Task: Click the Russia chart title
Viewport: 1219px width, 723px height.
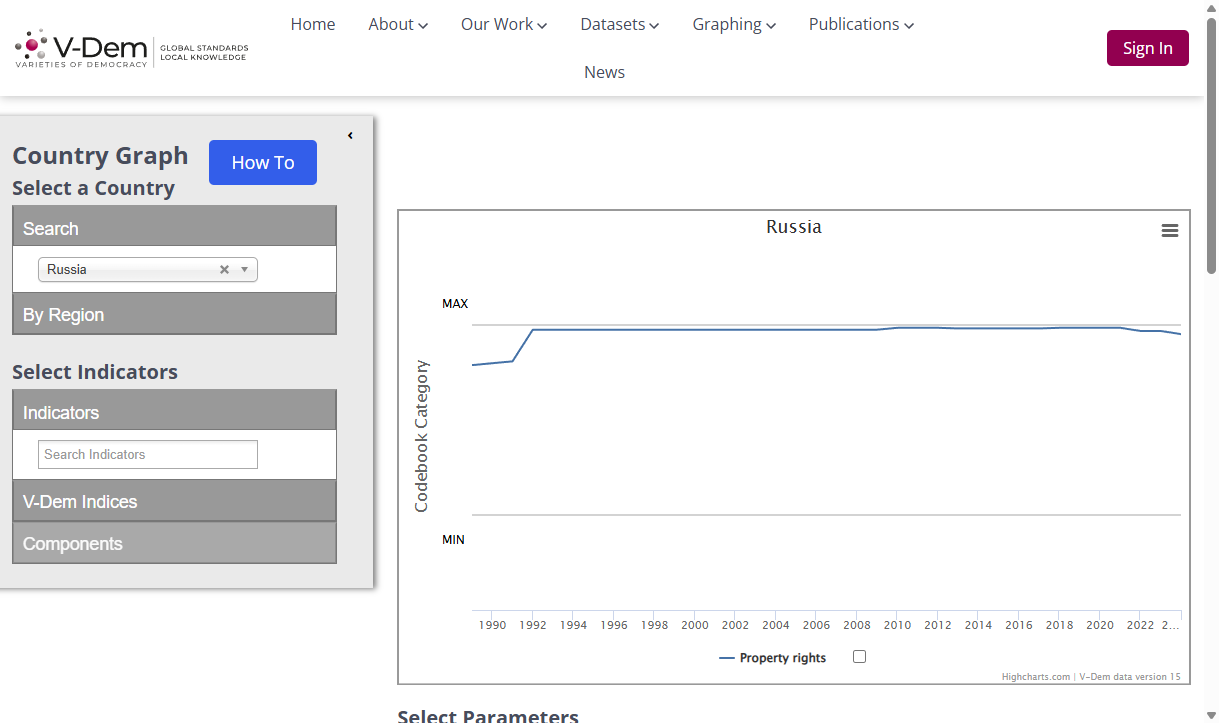Action: 794,227
